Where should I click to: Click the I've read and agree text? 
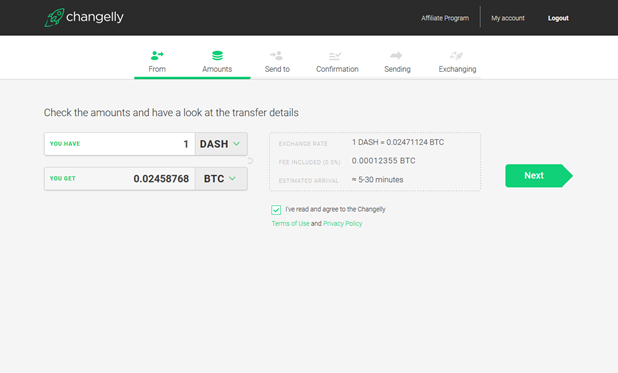(x=335, y=209)
